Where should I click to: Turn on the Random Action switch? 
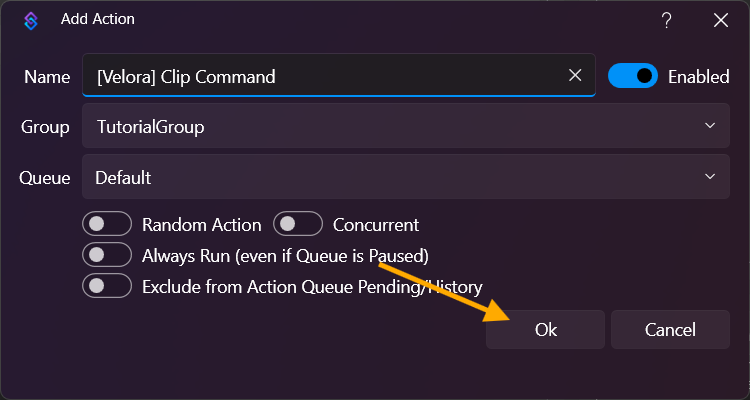(108, 224)
